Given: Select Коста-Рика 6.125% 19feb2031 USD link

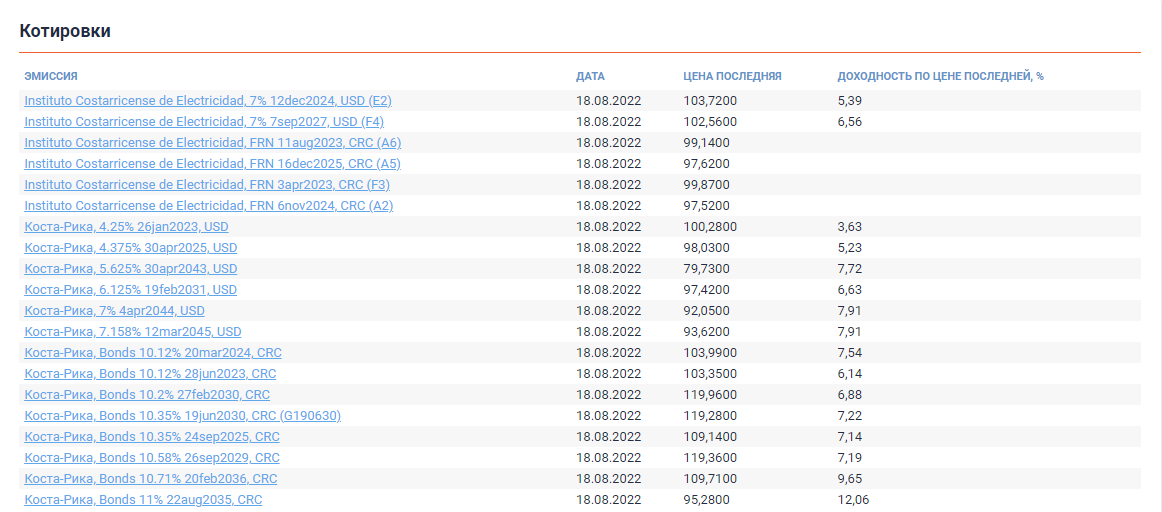Looking at the screenshot, I should click(130, 290).
